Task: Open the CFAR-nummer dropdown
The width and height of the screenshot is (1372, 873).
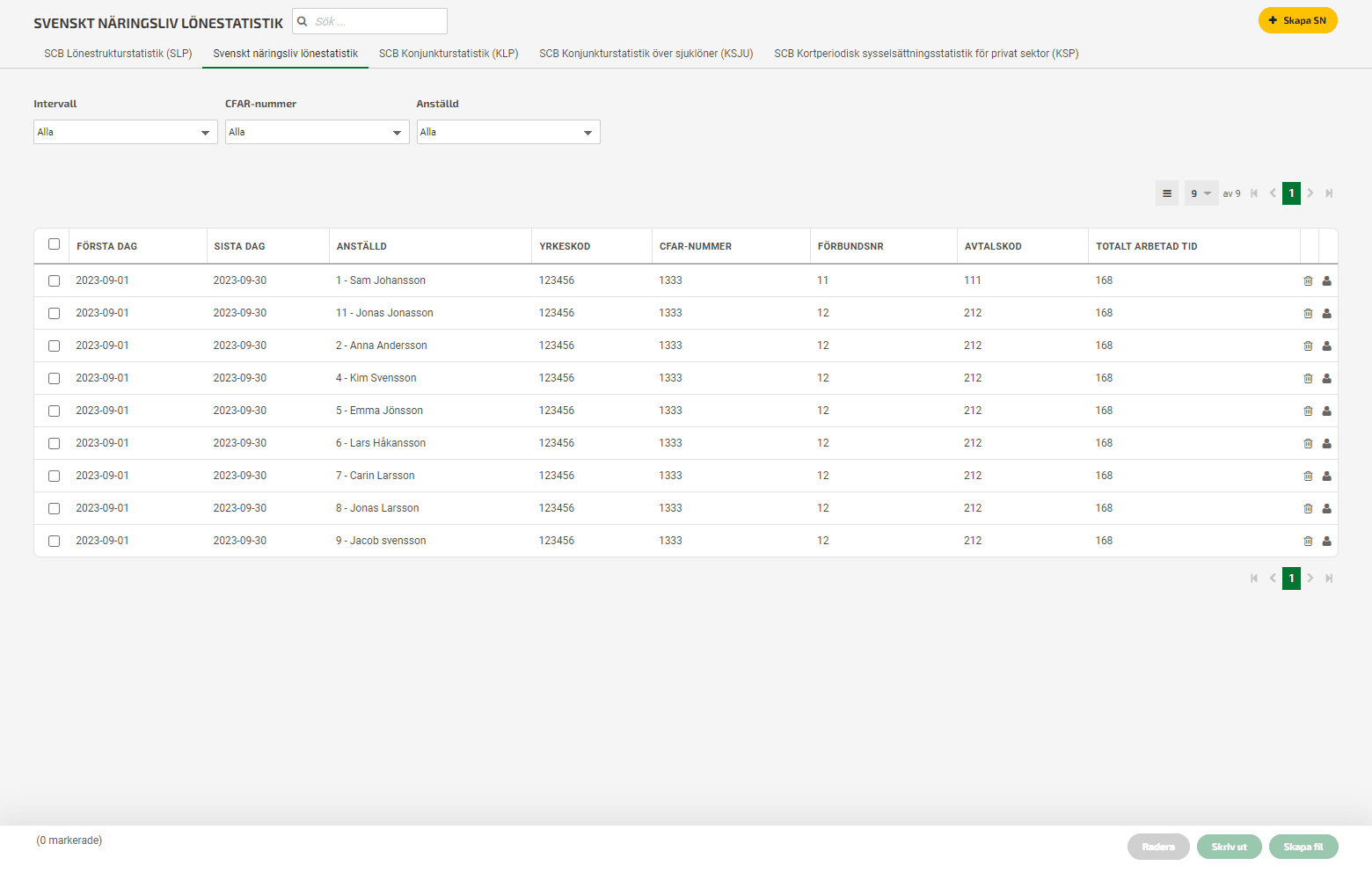Action: coord(317,132)
